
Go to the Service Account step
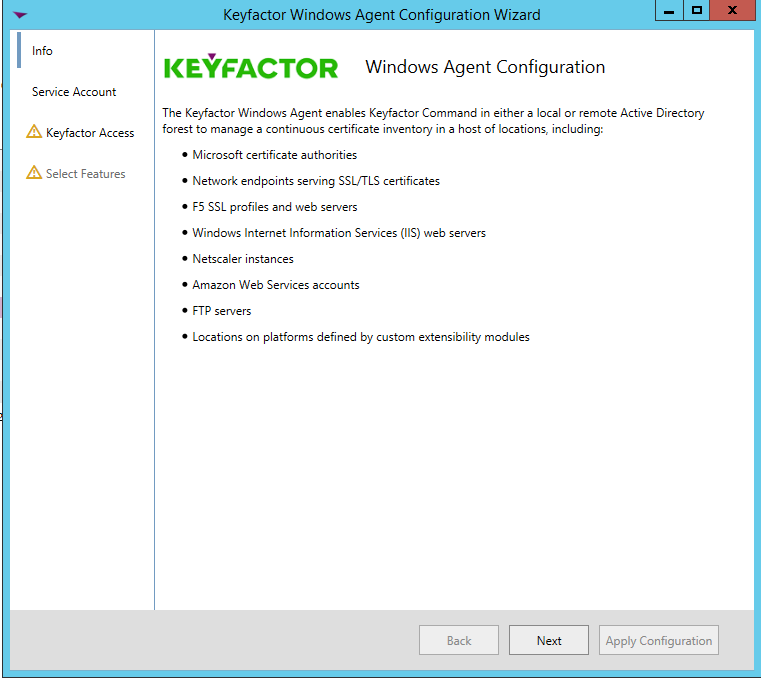pyautogui.click(x=74, y=92)
